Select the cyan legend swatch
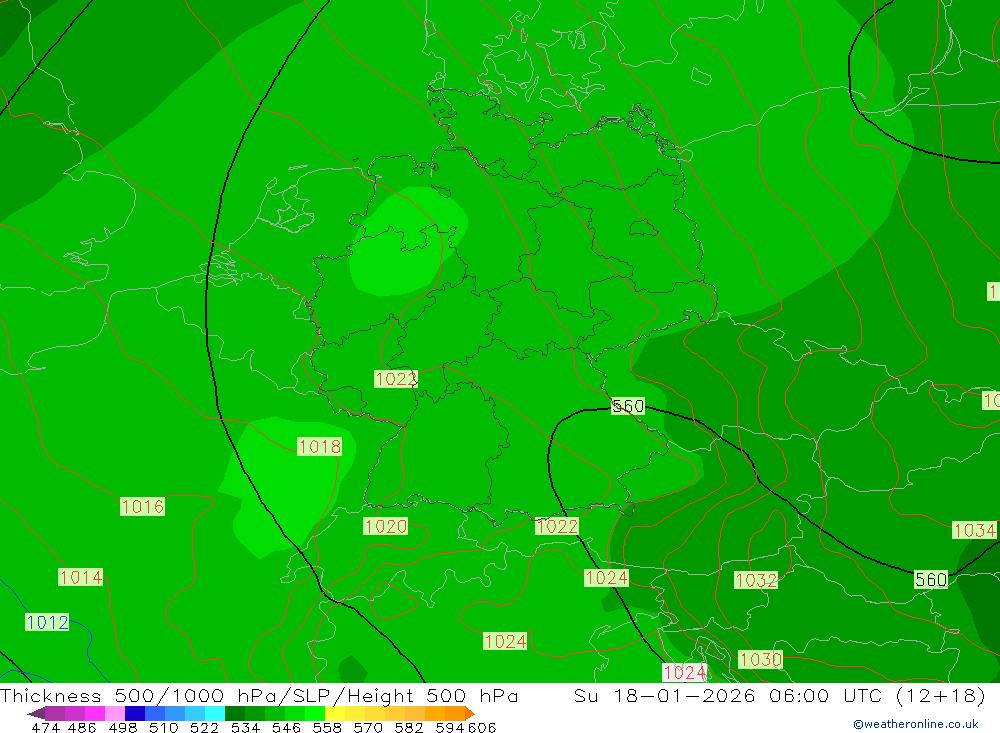This screenshot has height=733, width=1000. pyautogui.click(x=215, y=713)
